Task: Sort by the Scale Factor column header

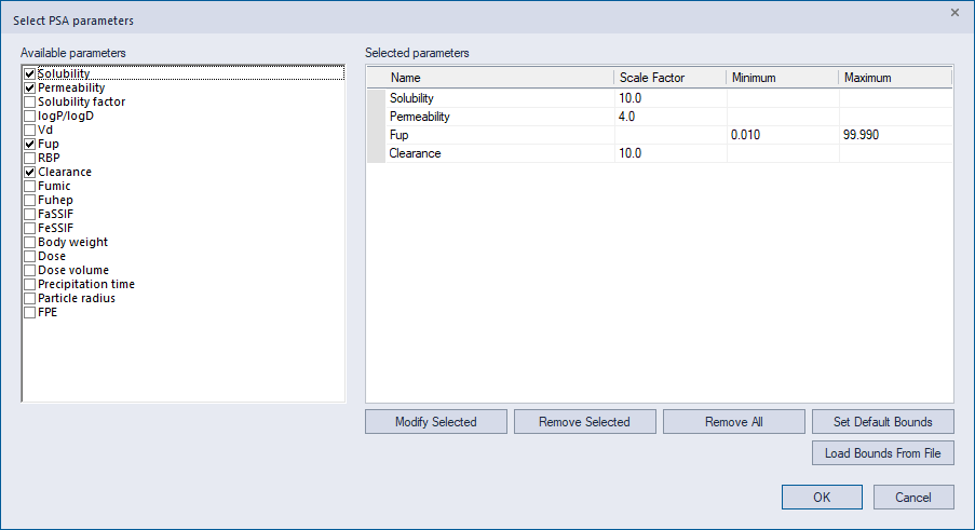Action: point(670,78)
